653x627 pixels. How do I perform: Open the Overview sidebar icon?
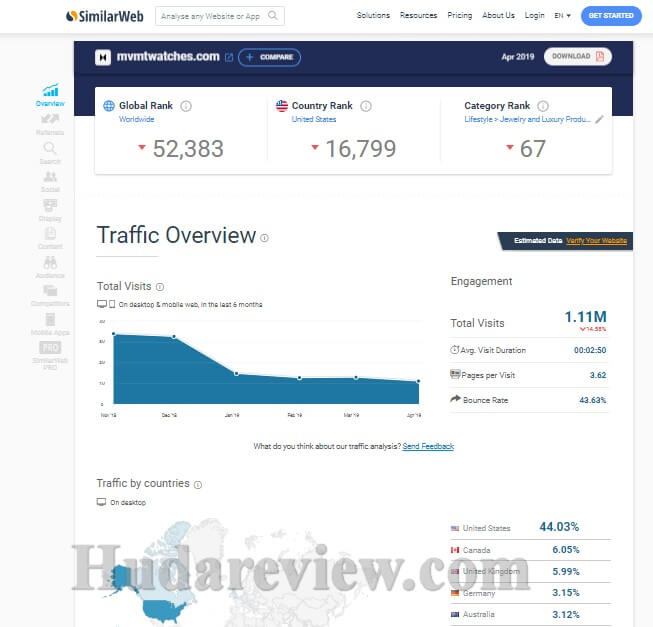tap(50, 95)
